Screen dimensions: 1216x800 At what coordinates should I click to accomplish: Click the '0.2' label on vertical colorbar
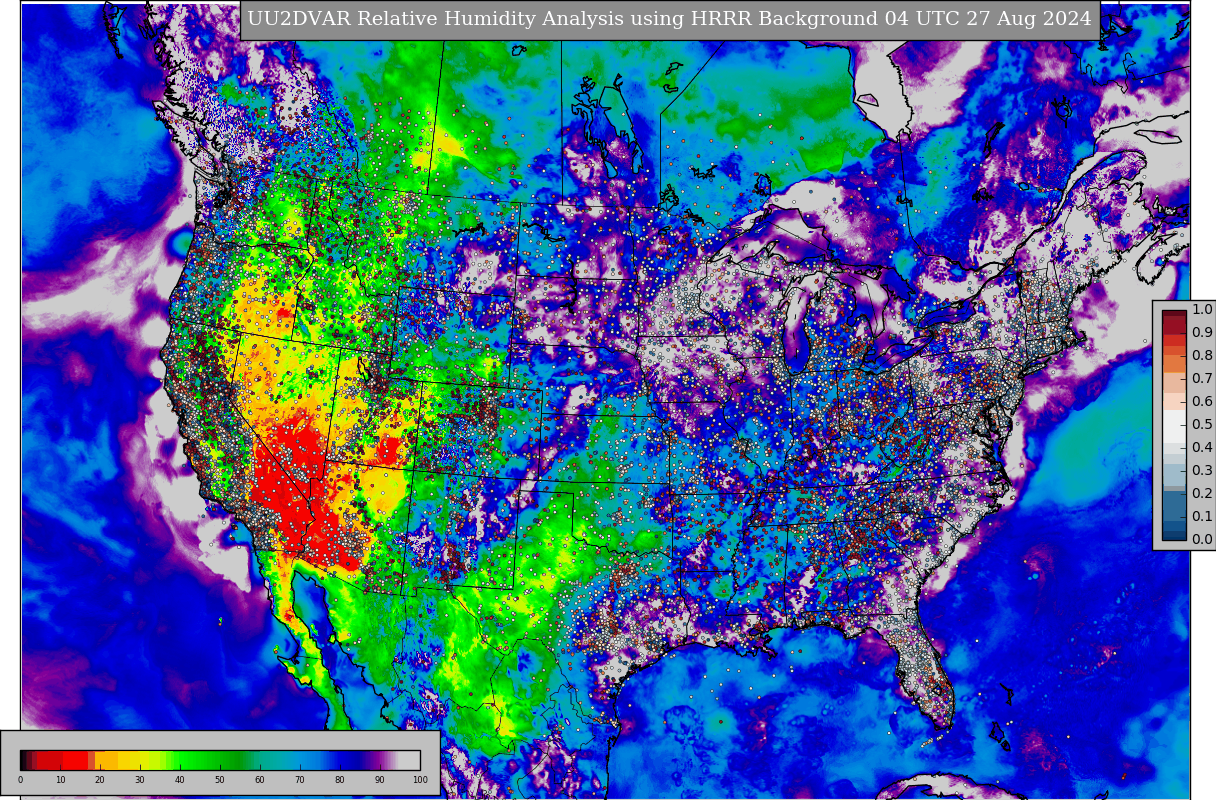tap(1202, 493)
